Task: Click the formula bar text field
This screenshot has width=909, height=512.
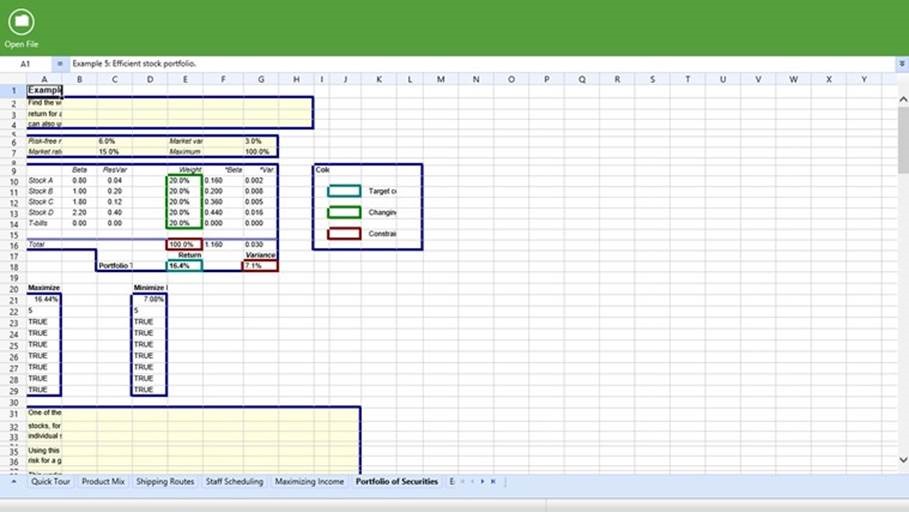Action: (480, 63)
